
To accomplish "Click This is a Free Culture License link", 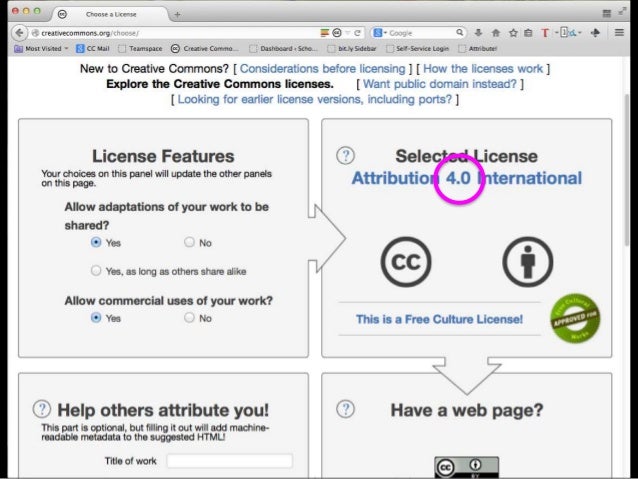I will tap(439, 319).
